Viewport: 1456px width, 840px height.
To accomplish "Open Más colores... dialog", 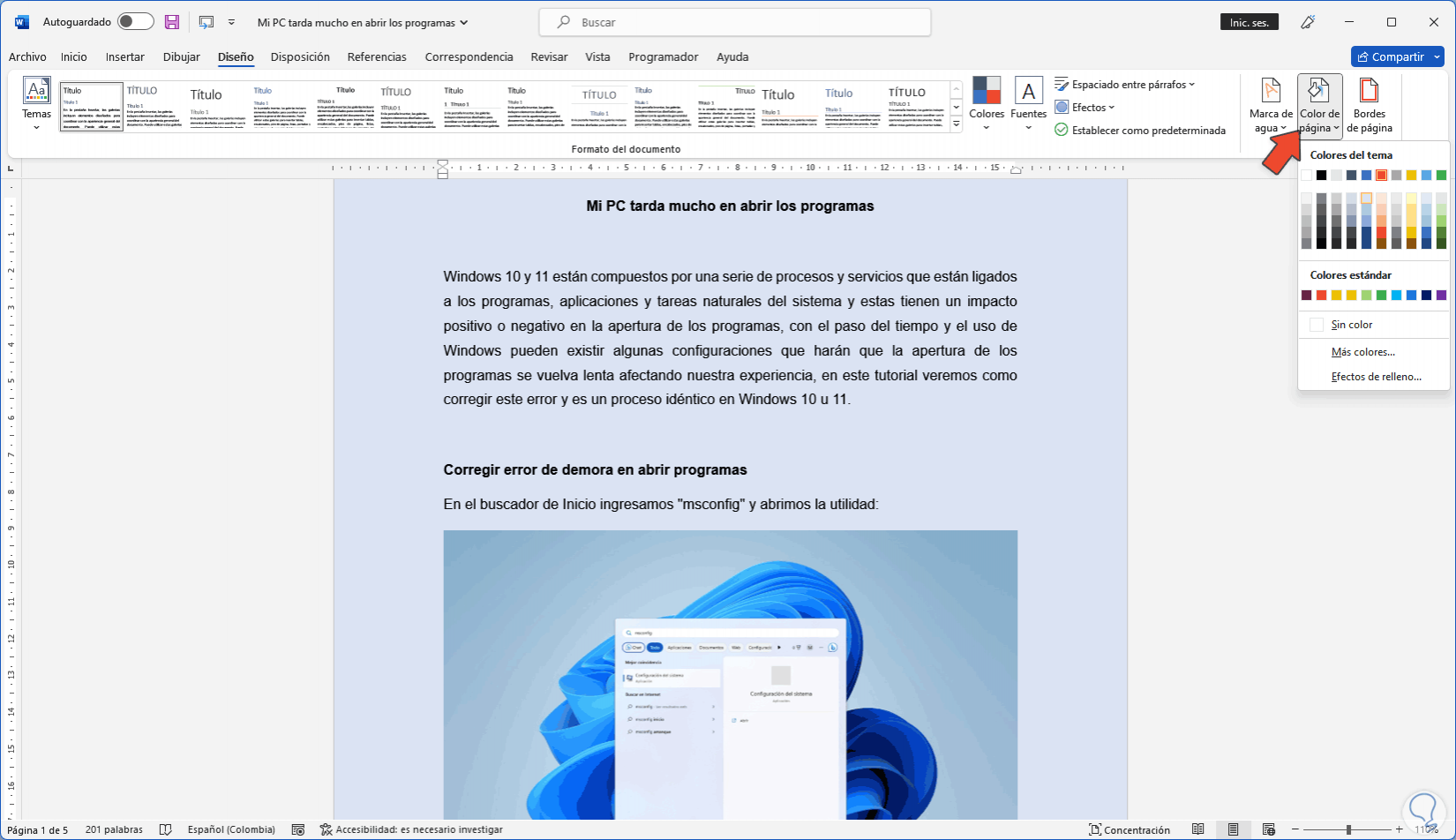I will click(x=1374, y=352).
